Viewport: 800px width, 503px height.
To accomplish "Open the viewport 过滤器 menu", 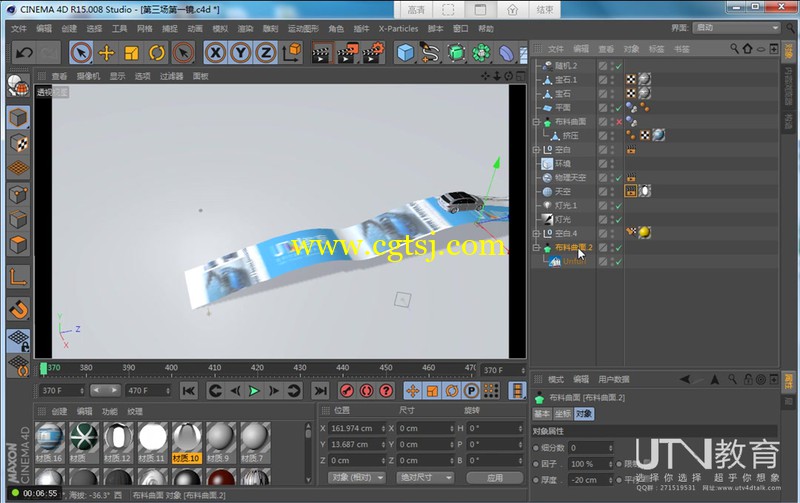I will 171,76.
